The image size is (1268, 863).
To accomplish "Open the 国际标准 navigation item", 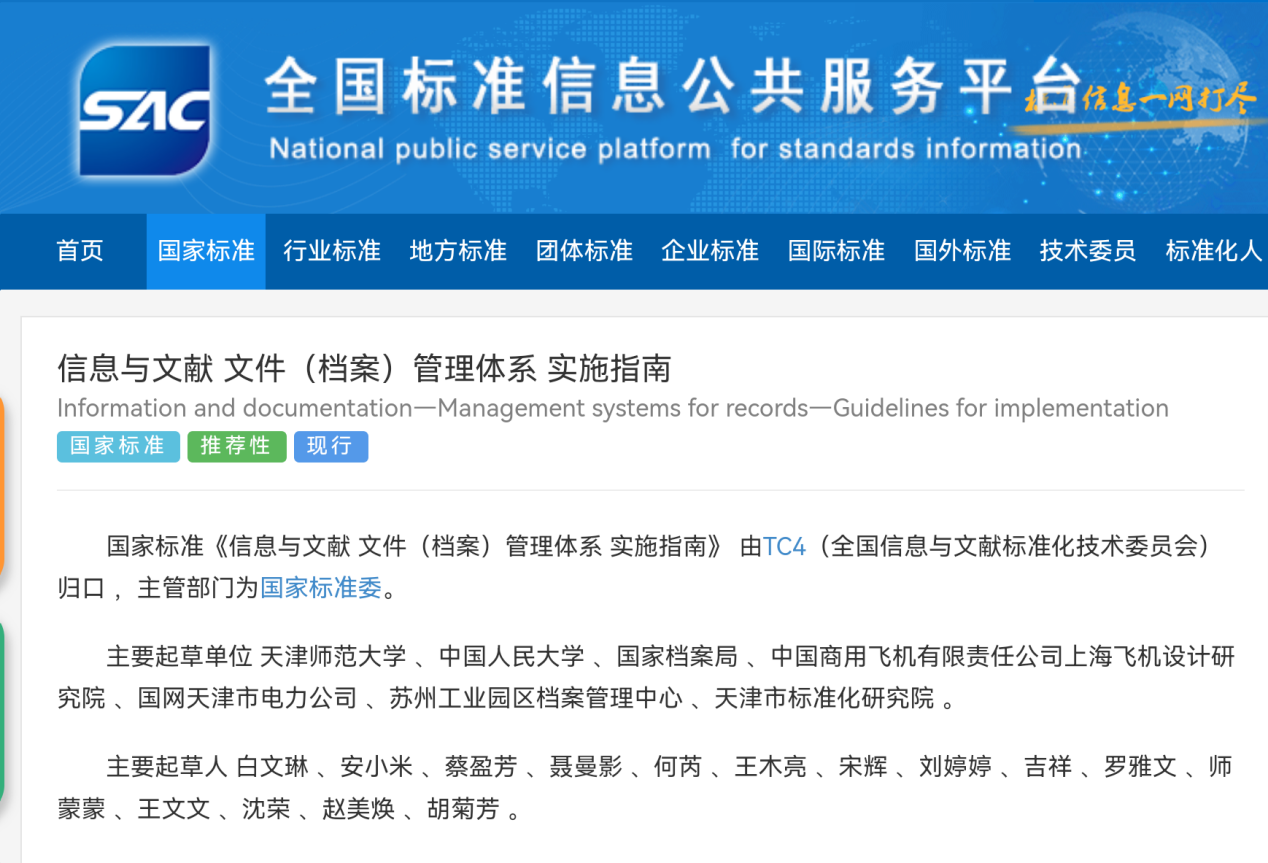I will (x=836, y=251).
